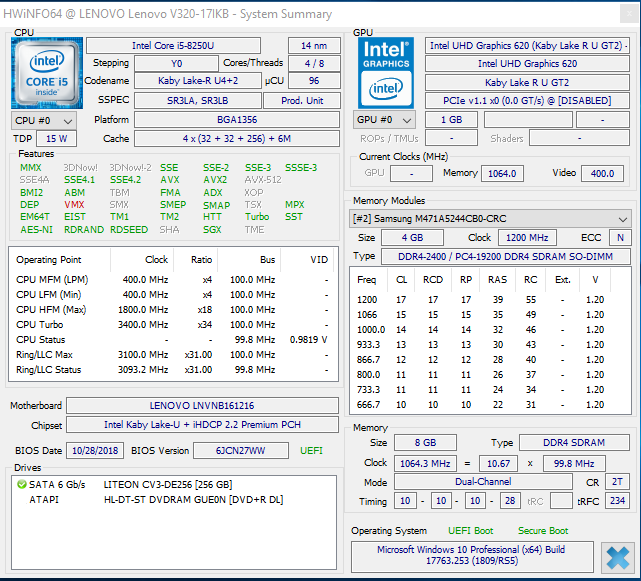Click the total Memory Size 8 GB field
The height and width of the screenshot is (581, 641).
[425, 443]
